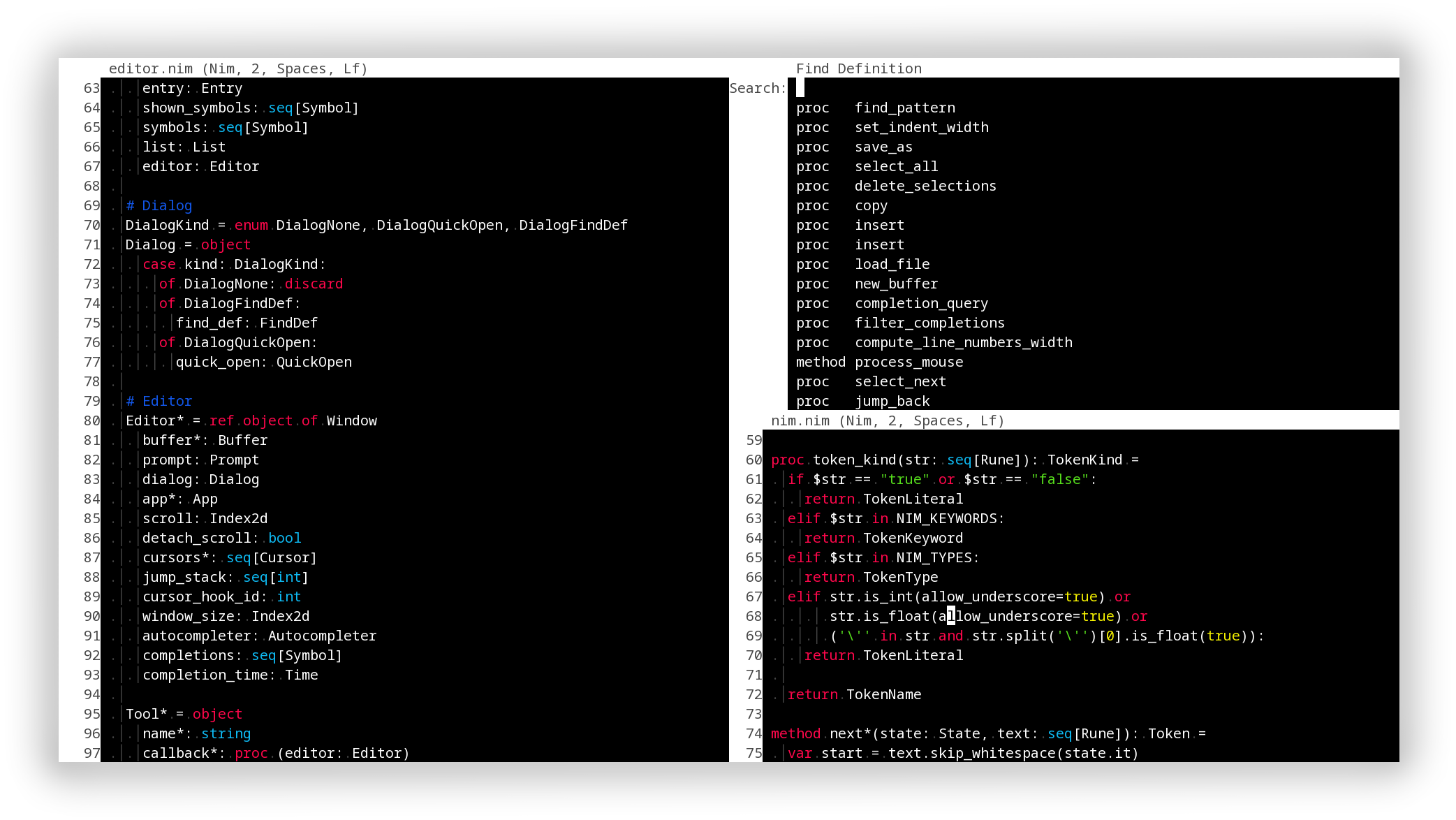Click the Find Definition search input field
This screenshot has width=1456, height=820.
pos(1089,88)
